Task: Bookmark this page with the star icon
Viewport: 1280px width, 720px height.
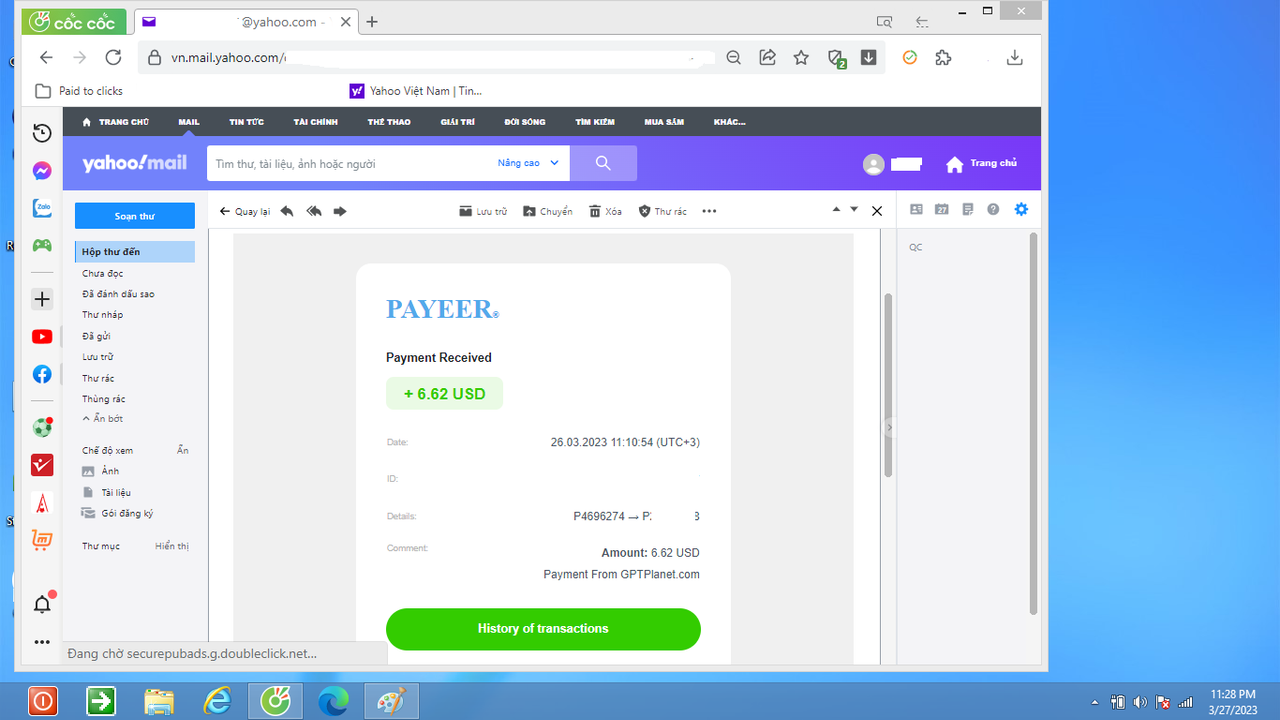Action: click(801, 58)
